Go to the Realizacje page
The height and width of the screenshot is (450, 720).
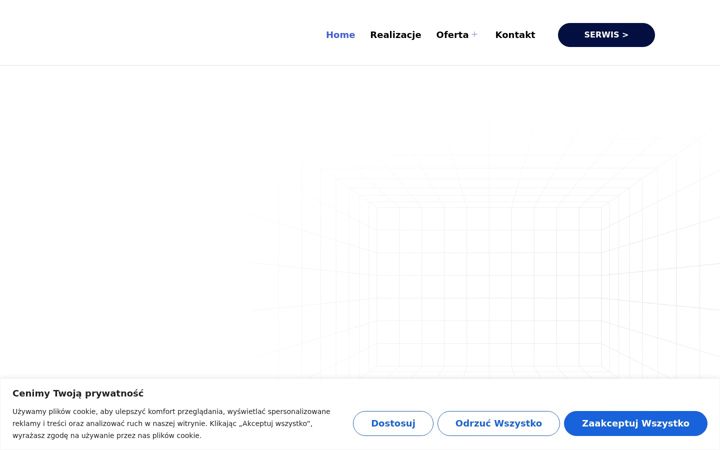[395, 35]
